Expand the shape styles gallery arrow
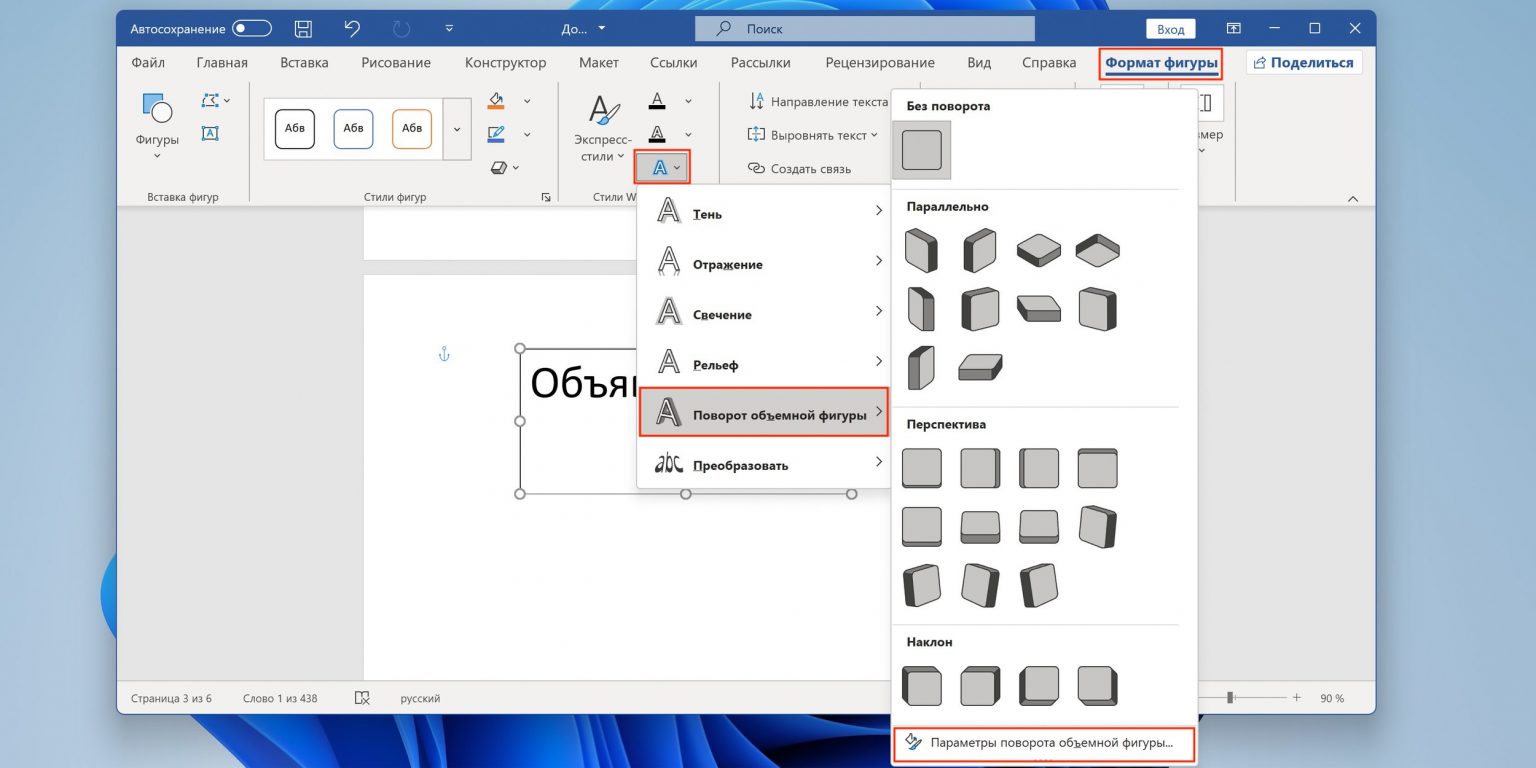Screen dimensions: 1536x768 point(457,129)
